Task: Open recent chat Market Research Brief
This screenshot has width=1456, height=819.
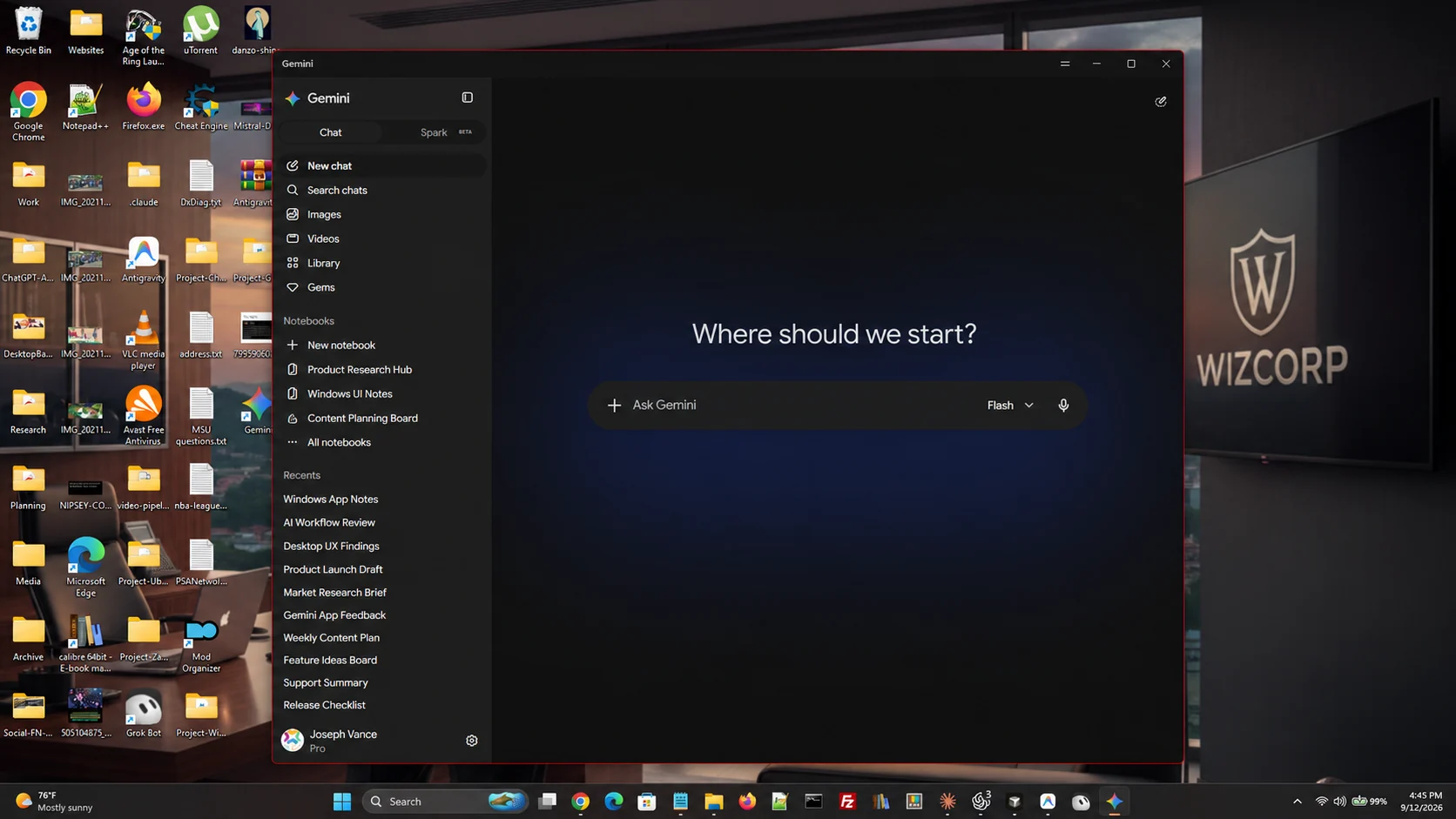Action: click(x=334, y=592)
